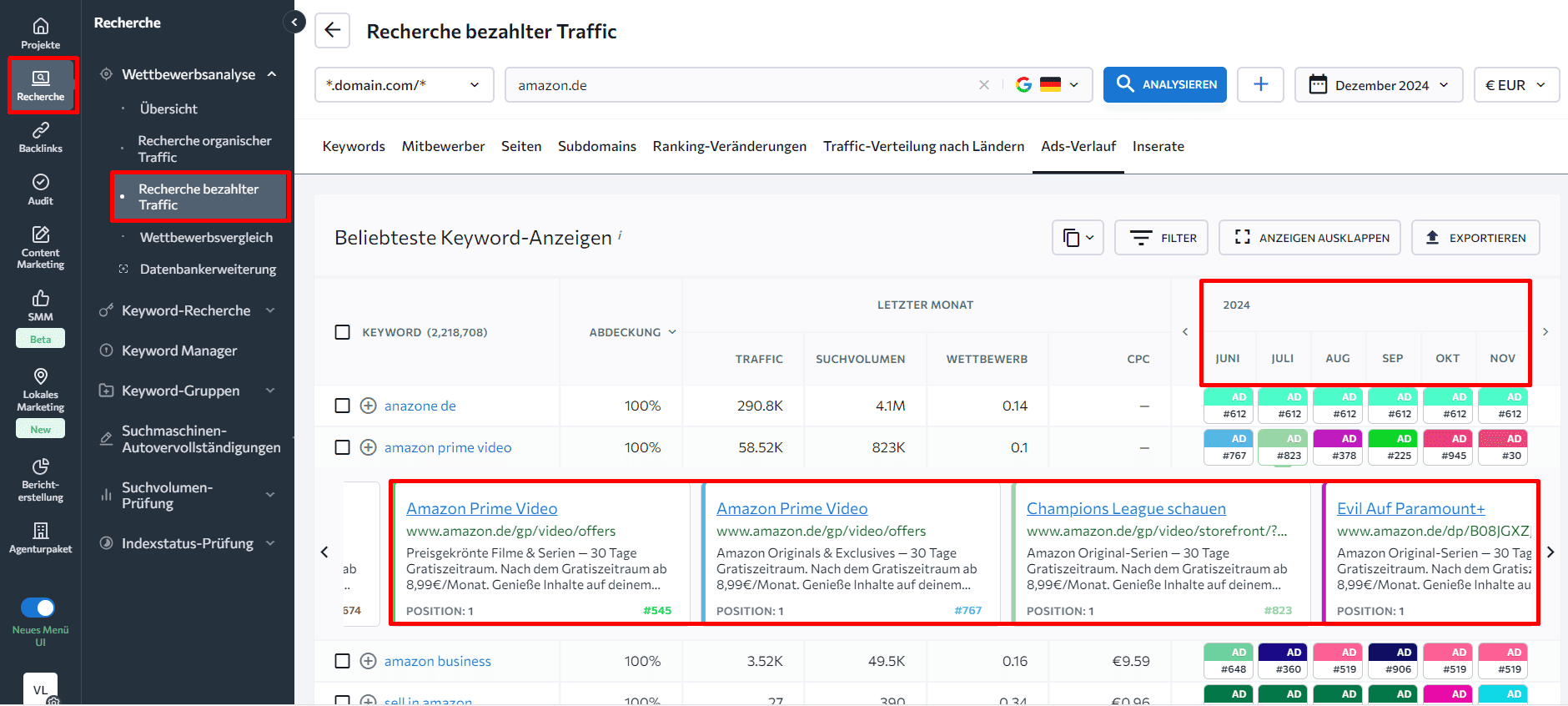This screenshot has height=706, width=1568.
Task: Check the 'amazon prime video' checkbox
Action: 342,447
